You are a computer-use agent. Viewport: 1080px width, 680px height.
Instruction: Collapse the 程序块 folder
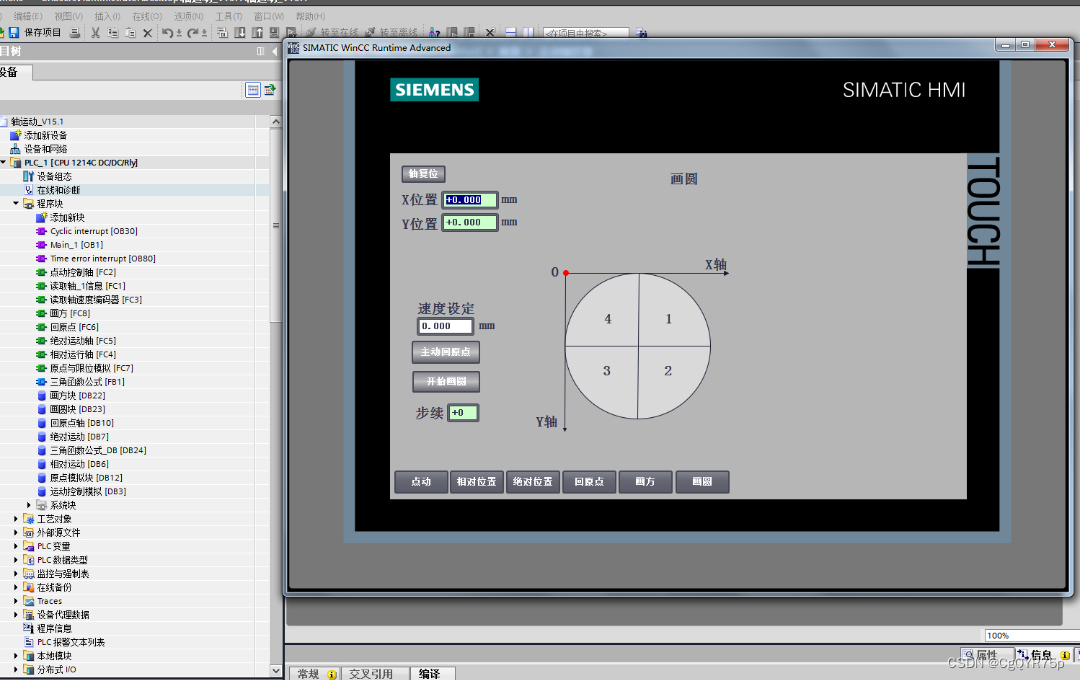pyautogui.click(x=16, y=203)
